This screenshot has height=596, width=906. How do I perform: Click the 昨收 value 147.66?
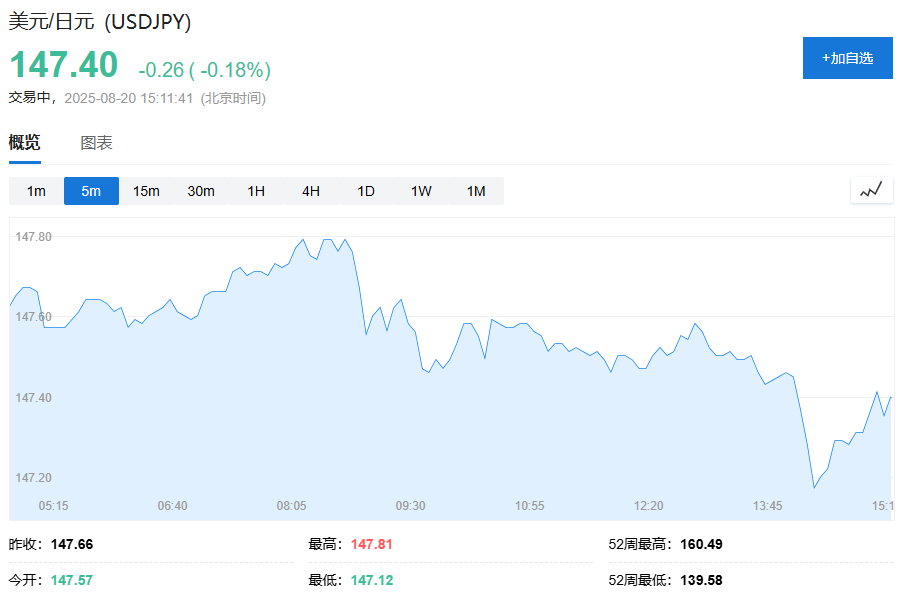coord(72,544)
